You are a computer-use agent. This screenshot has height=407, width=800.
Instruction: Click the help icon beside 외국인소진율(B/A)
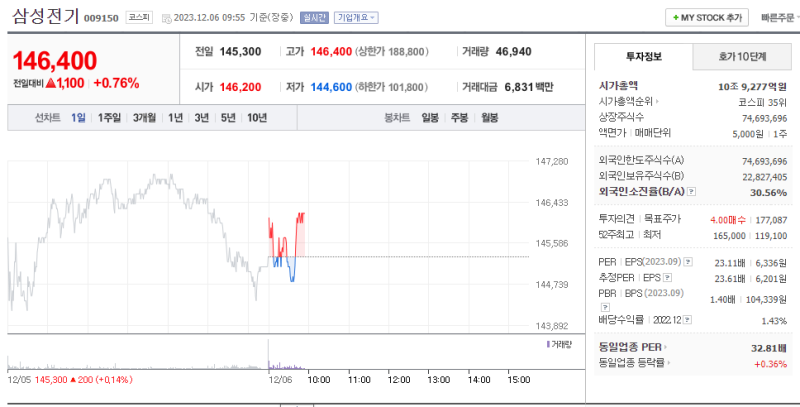tap(691, 192)
